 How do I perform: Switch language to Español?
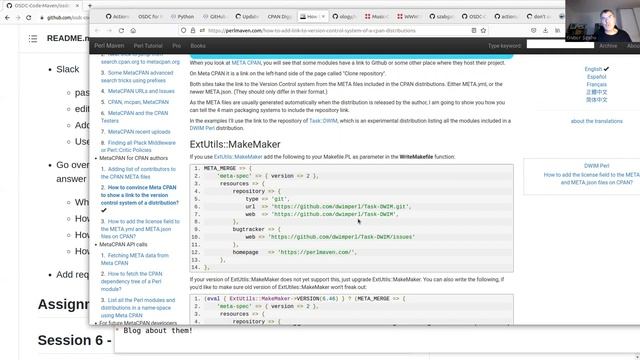tap(596, 77)
